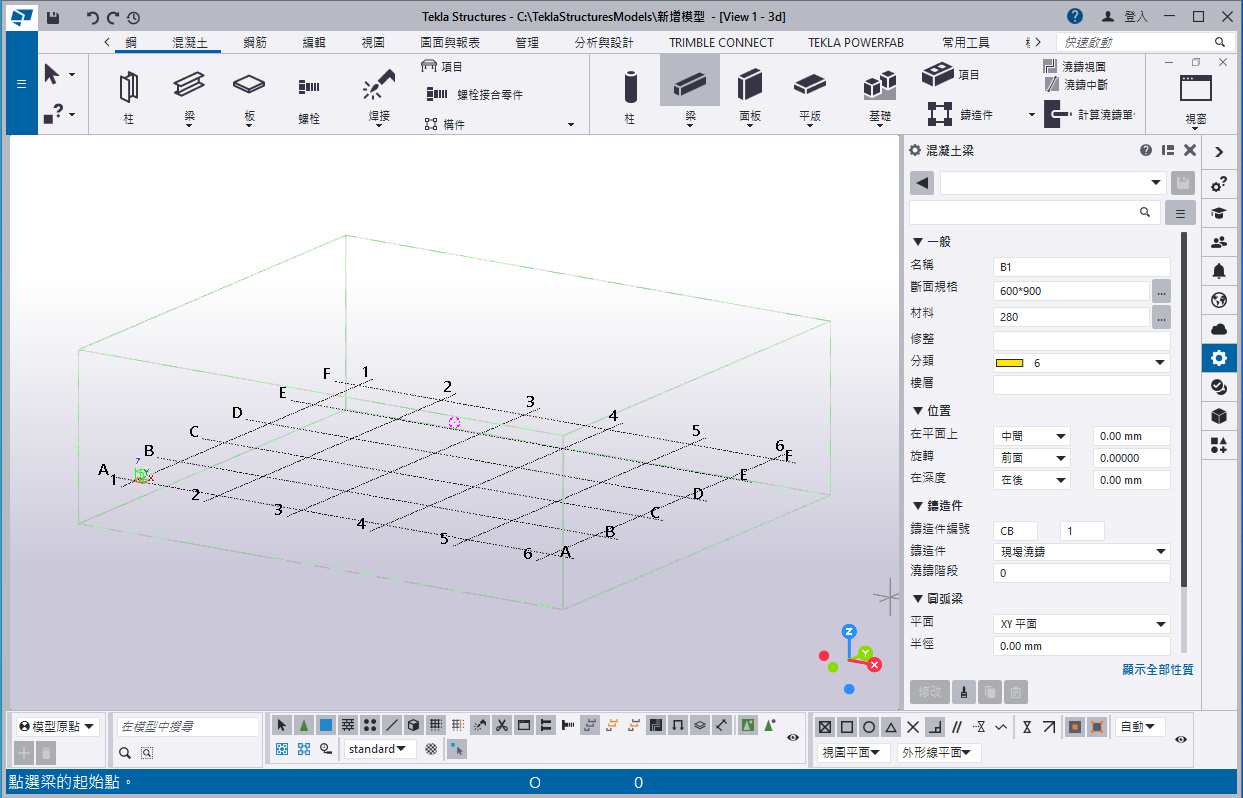Expand the 鑄造件 cast unit type dropdown

[1081, 551]
